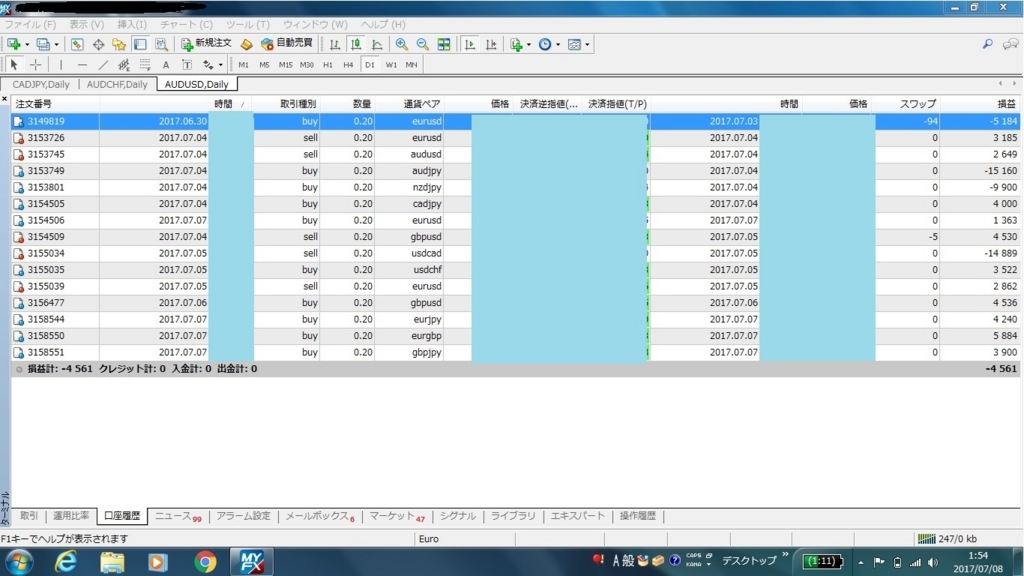Click the 新規注文 new order button
Screen dimensions: 1024x576
point(206,44)
